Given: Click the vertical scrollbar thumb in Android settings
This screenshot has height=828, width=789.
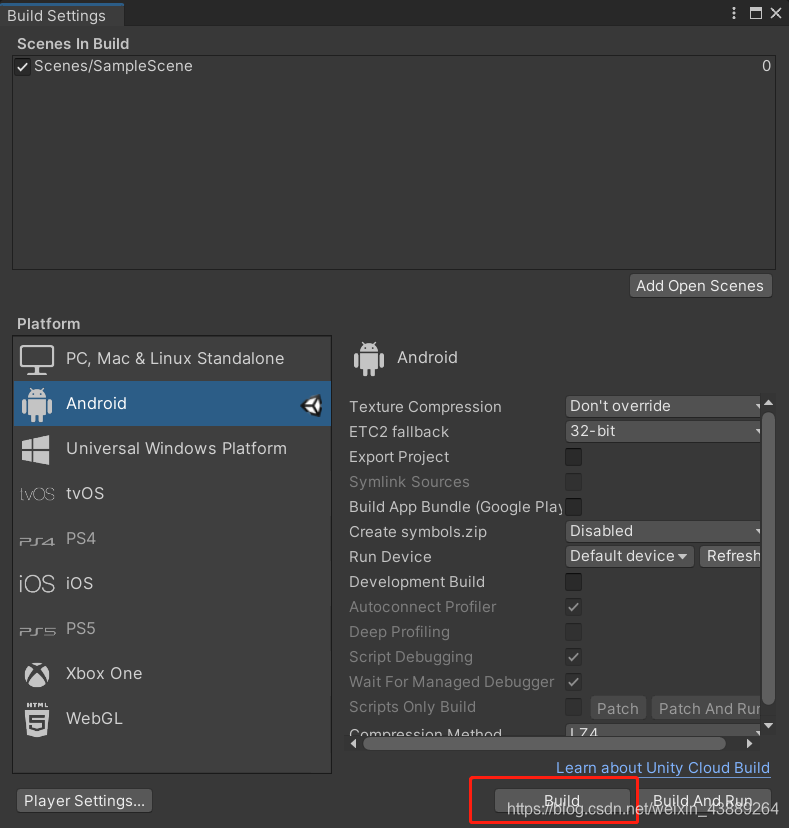Looking at the screenshot, I should tap(769, 558).
